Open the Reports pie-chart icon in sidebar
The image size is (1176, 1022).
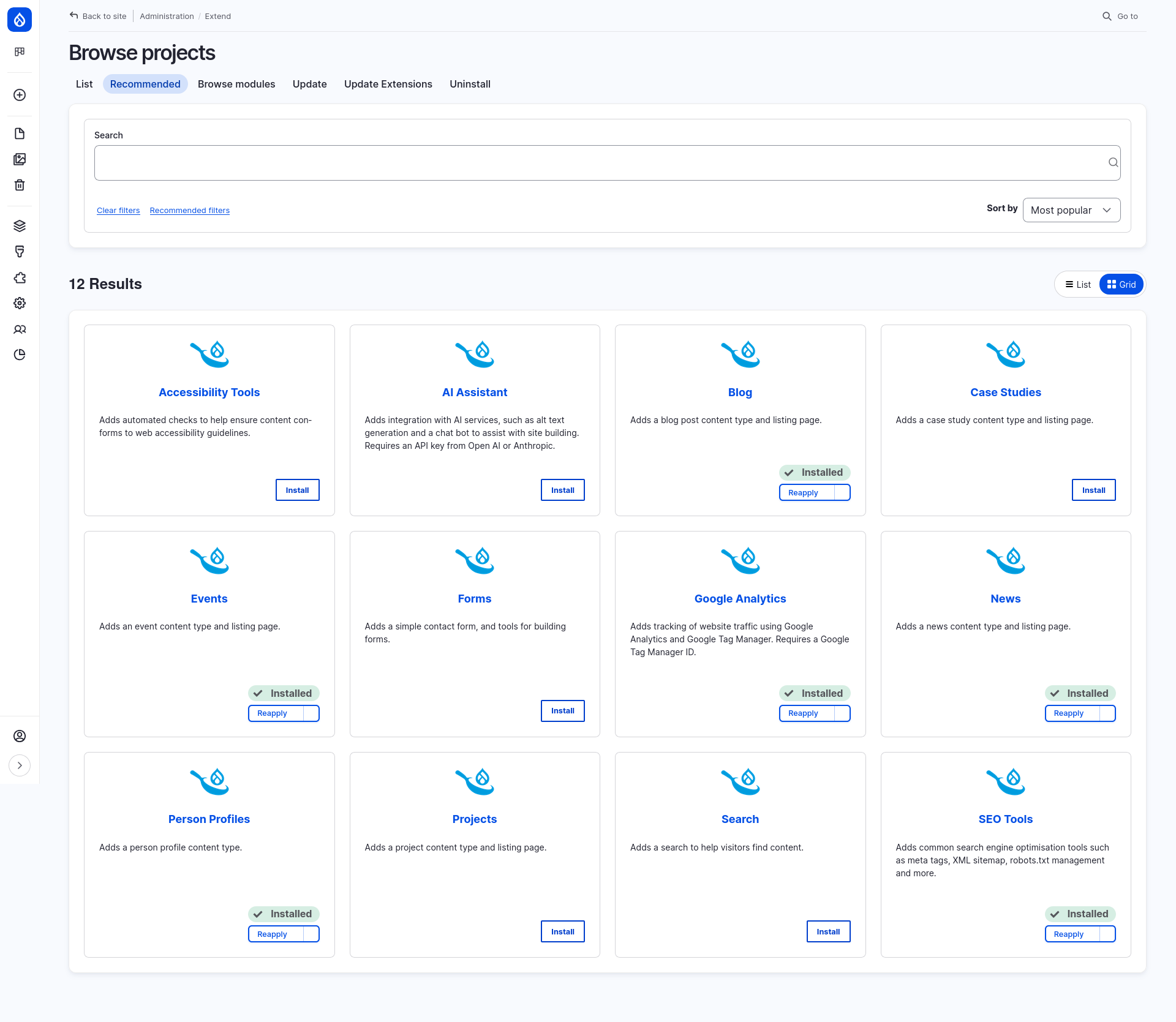[x=20, y=355]
